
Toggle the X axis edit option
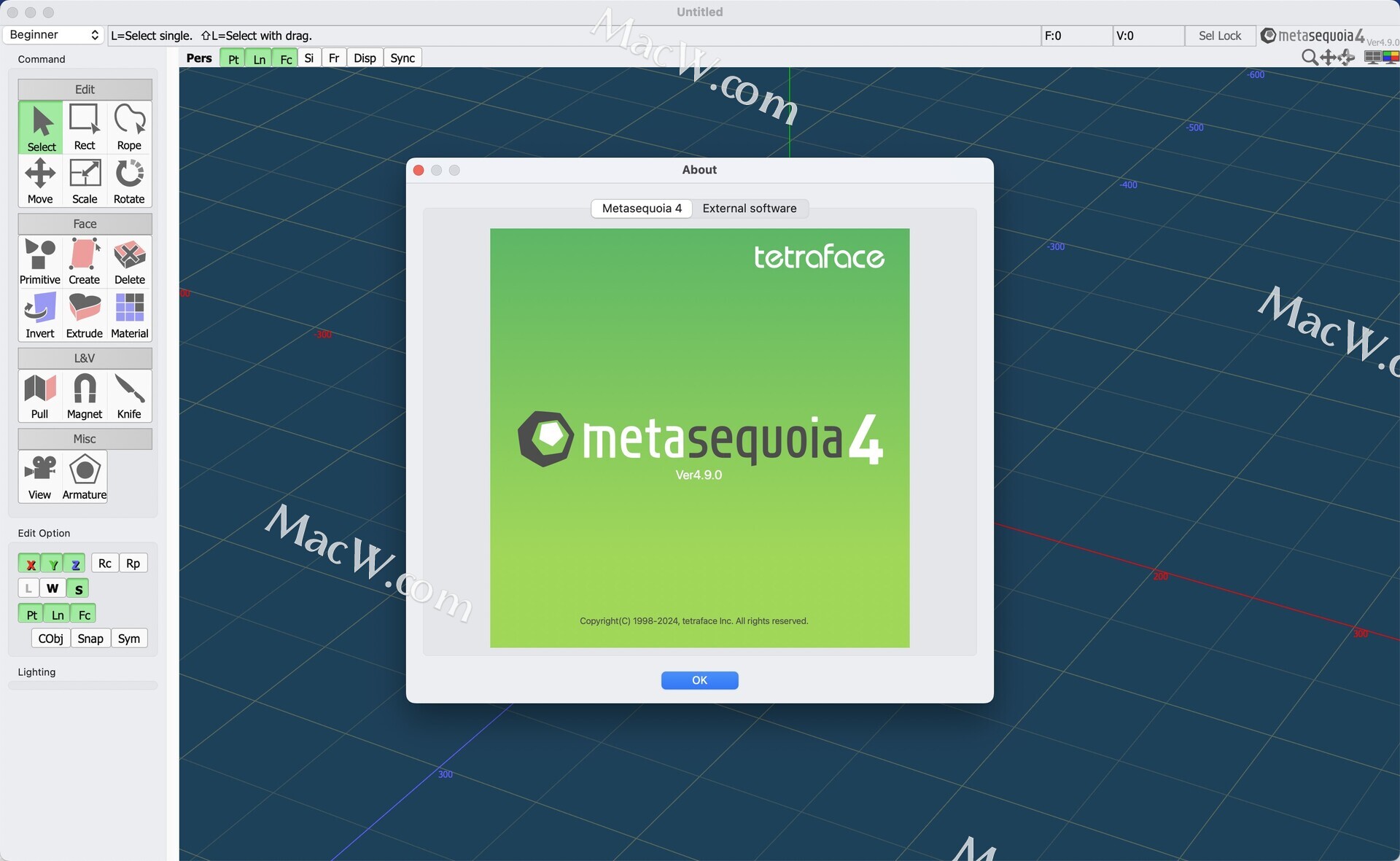[30, 564]
